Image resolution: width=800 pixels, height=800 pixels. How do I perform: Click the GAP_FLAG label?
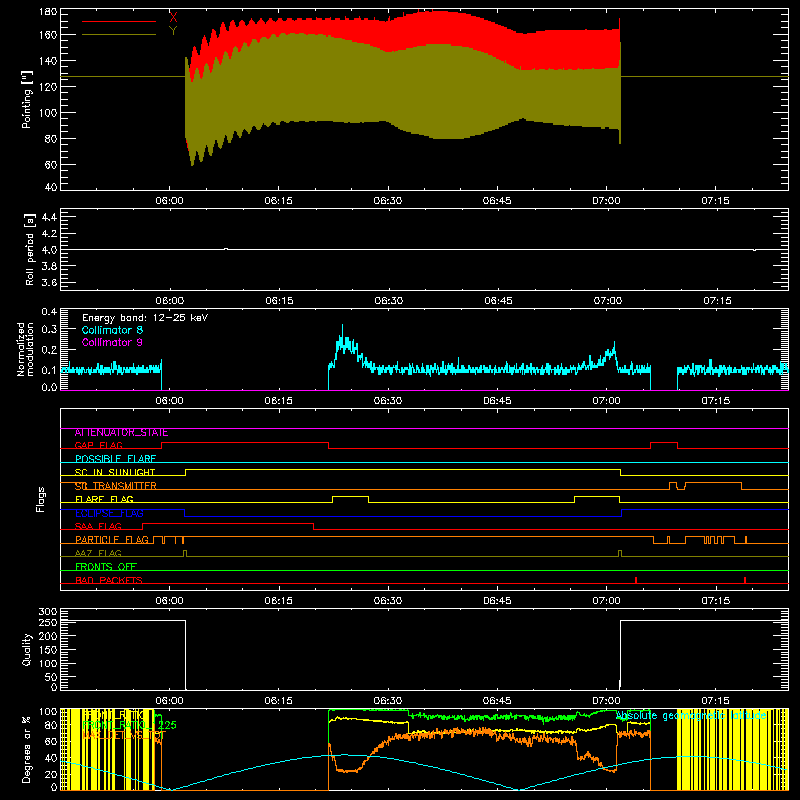98,446
